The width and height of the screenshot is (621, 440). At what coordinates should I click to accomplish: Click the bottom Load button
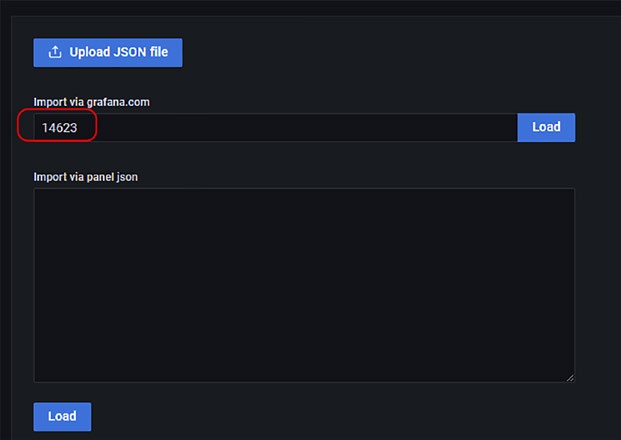62,417
